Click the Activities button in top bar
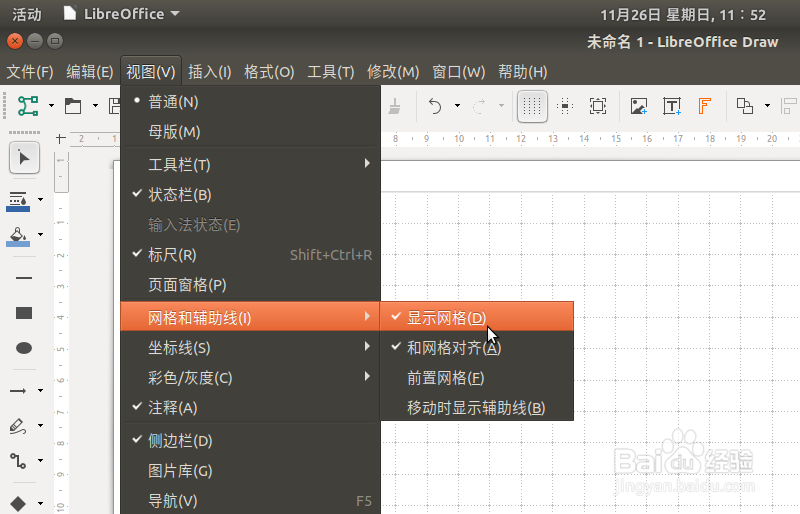 tap(27, 14)
